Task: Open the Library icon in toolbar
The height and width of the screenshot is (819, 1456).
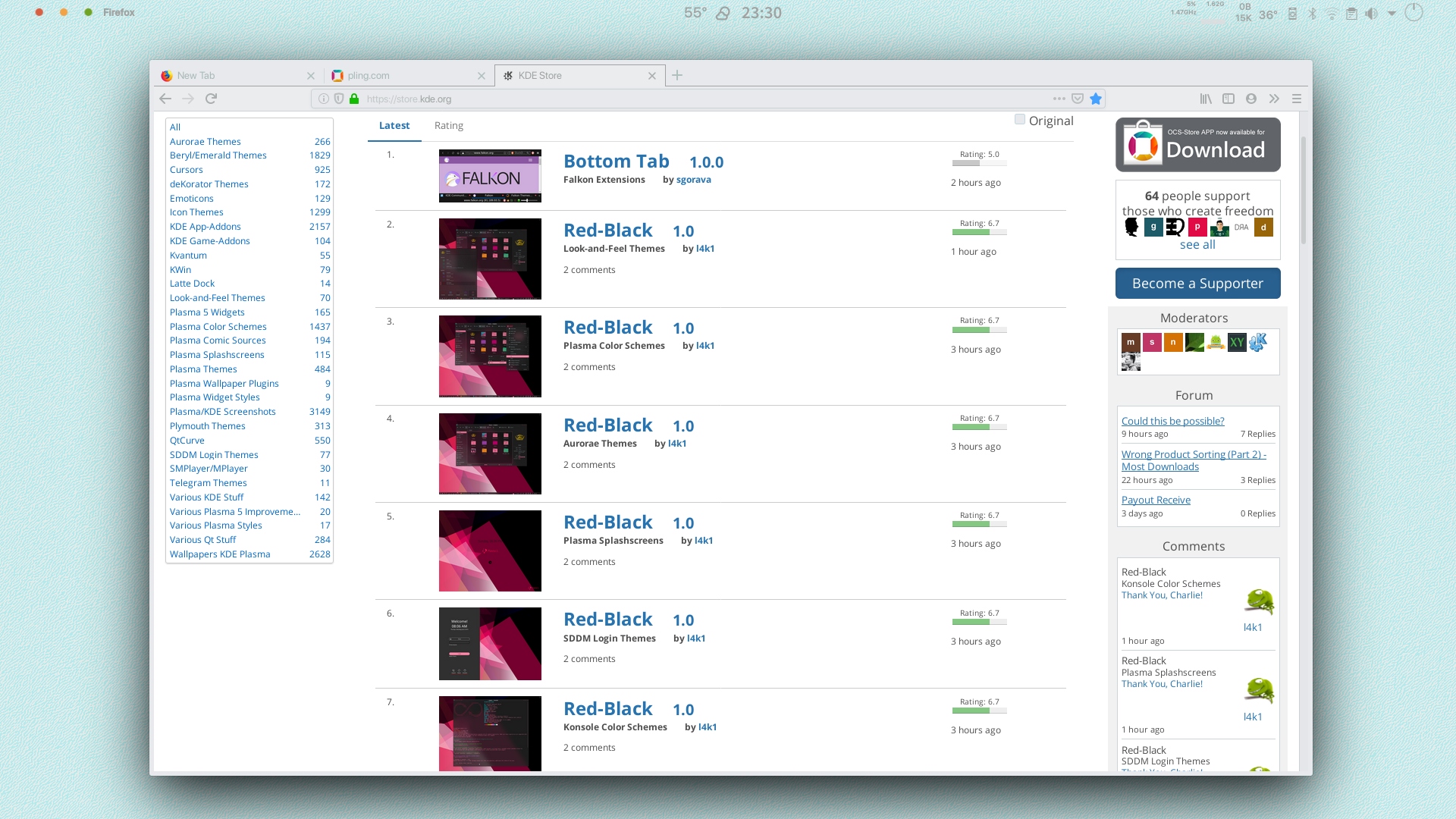Action: (x=1206, y=99)
